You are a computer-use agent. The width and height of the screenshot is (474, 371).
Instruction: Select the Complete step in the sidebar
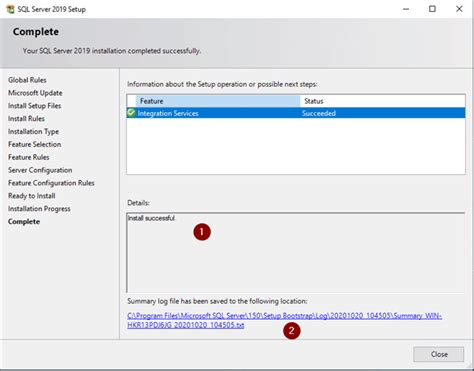click(x=24, y=222)
